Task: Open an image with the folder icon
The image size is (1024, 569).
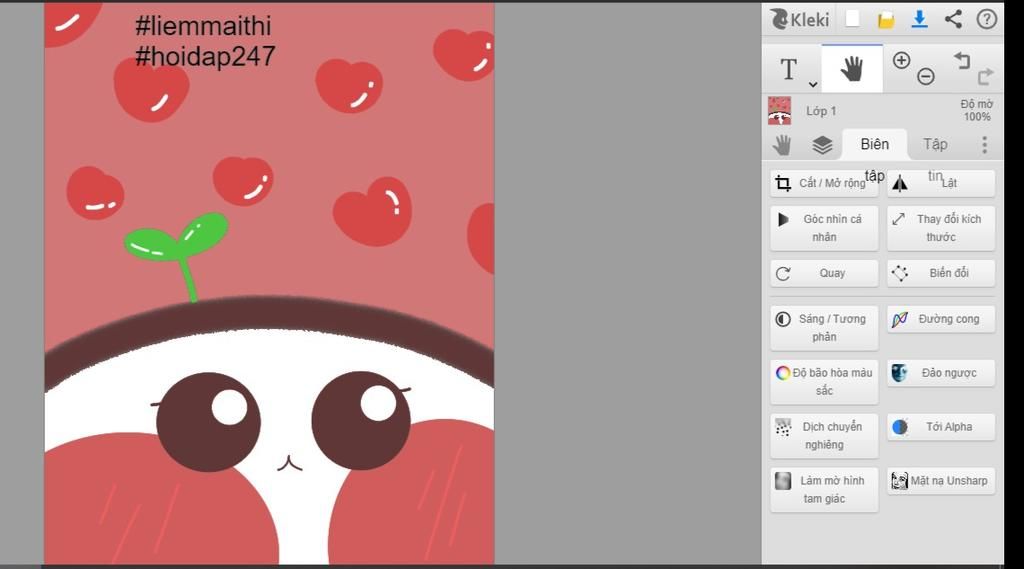Action: 886,20
